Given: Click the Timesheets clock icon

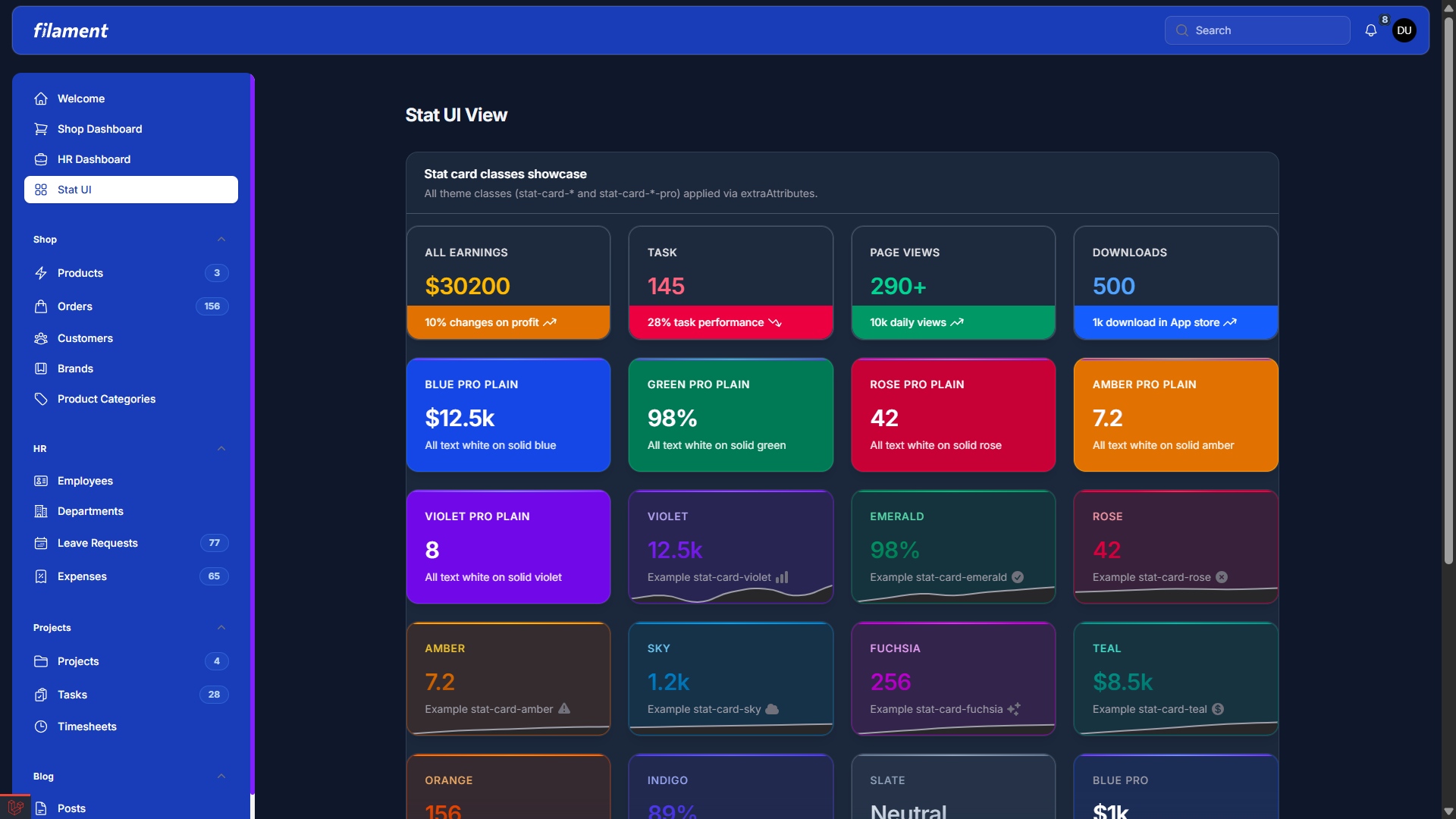Looking at the screenshot, I should click(x=41, y=726).
